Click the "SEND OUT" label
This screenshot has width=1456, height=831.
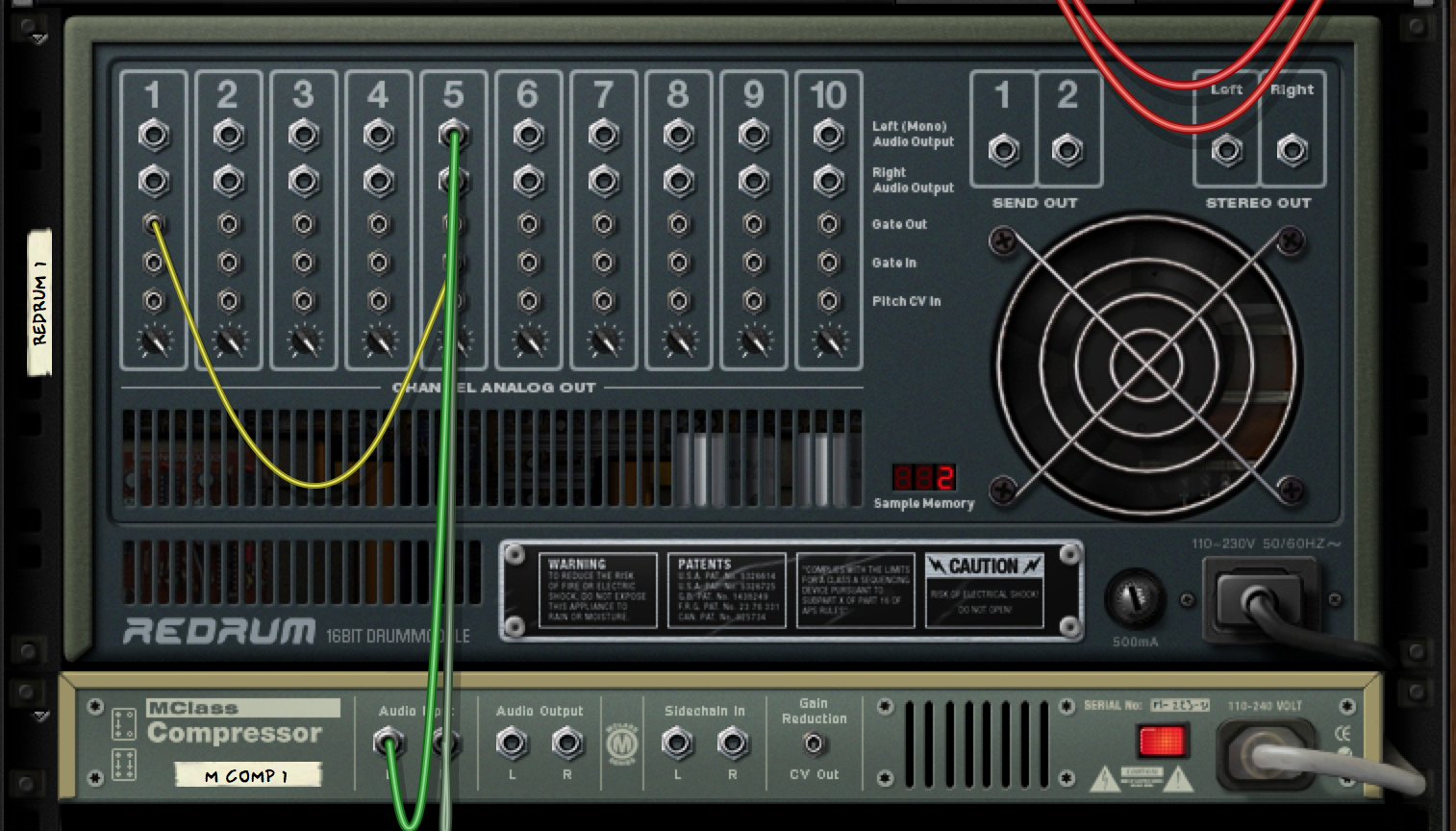[1035, 203]
